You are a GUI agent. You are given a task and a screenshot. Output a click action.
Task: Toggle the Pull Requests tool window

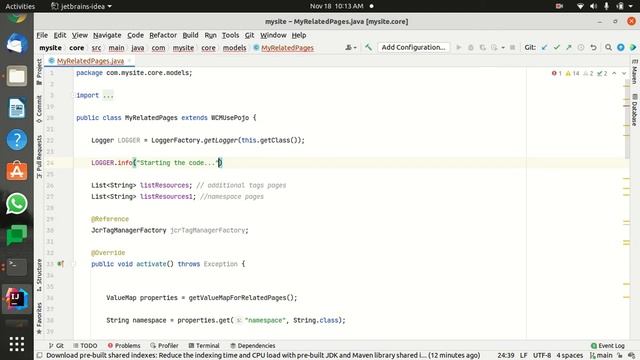39,157
